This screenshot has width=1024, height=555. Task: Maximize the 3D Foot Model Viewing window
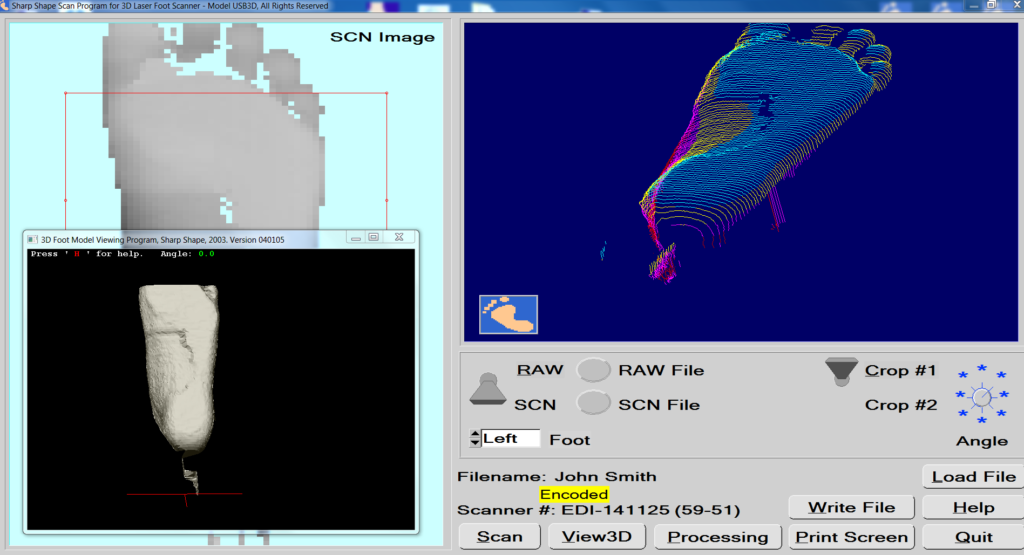click(373, 238)
